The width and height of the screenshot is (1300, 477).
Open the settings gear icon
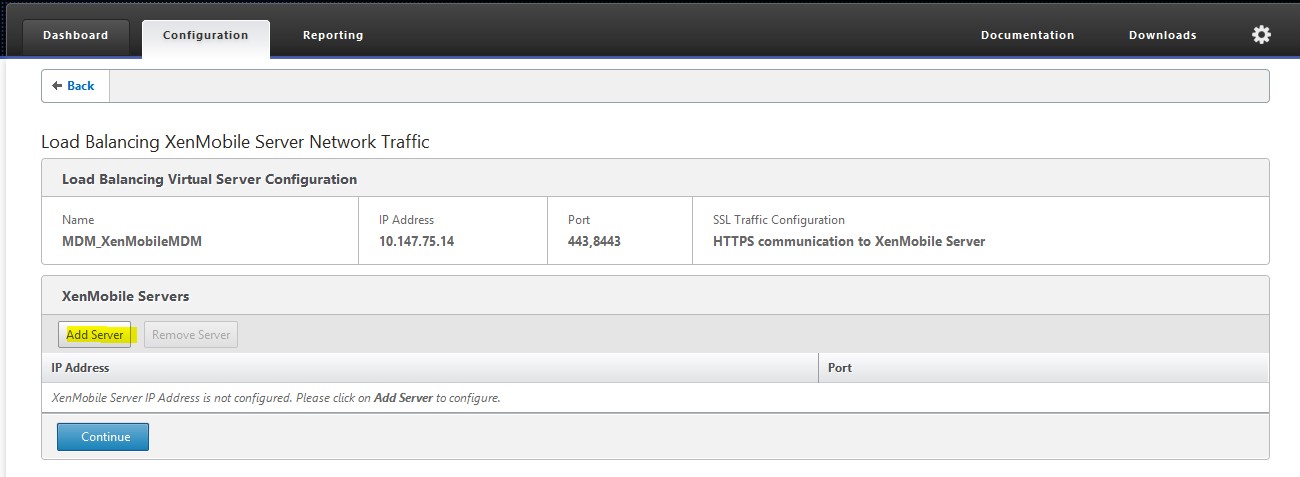click(x=1261, y=35)
